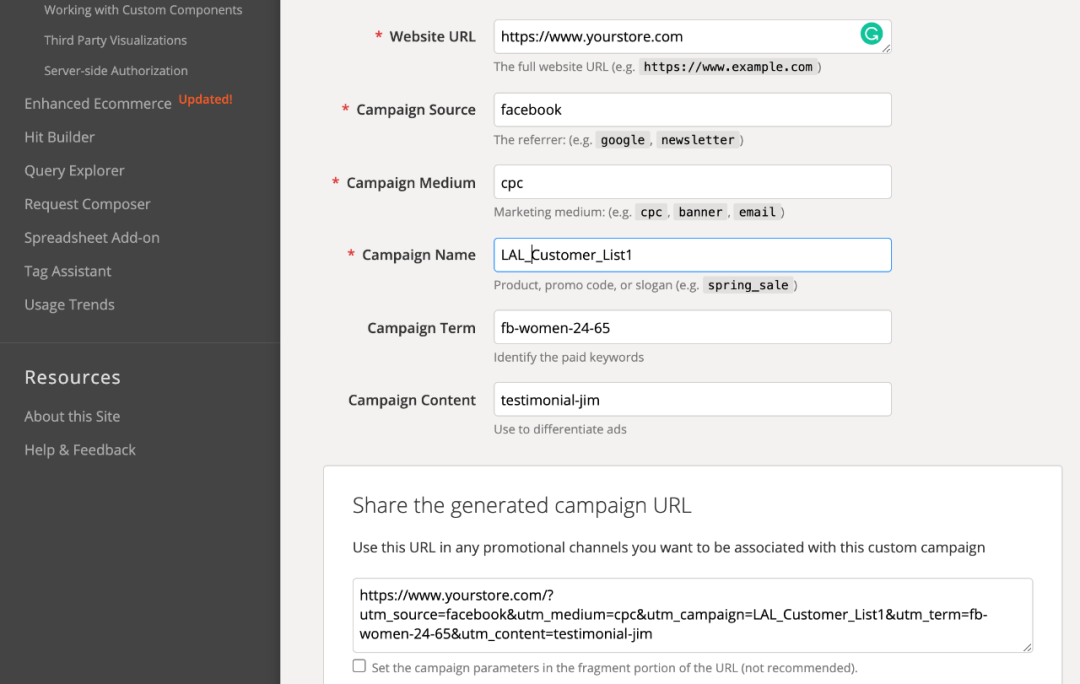Click the 'cpc' marketing medium example tag
The width and height of the screenshot is (1080, 684).
click(x=651, y=212)
